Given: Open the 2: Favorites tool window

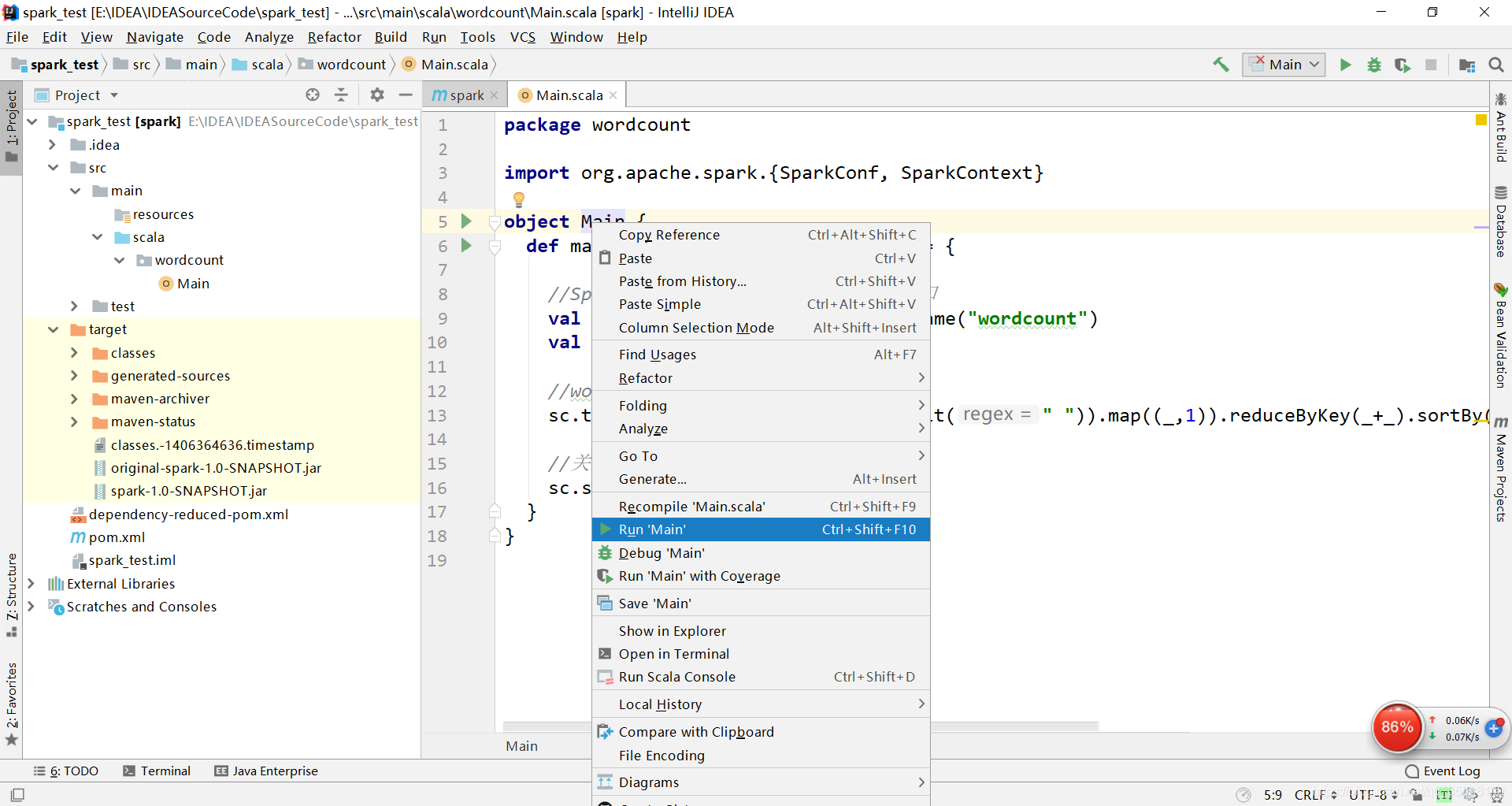Looking at the screenshot, I should 12,704.
